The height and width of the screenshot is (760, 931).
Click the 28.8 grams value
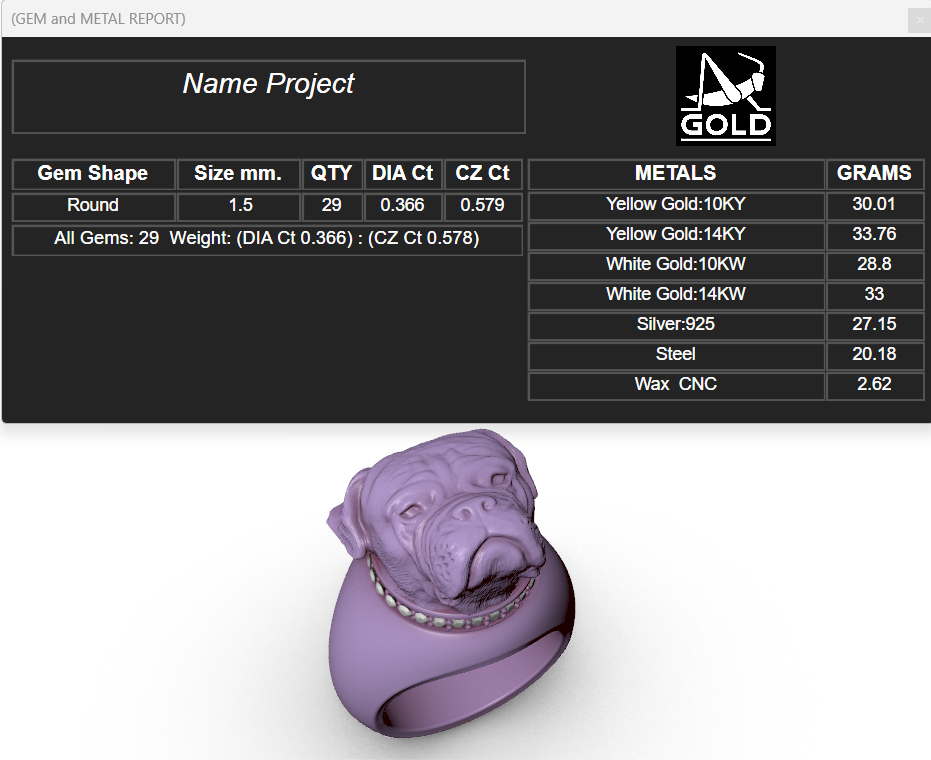(x=875, y=265)
